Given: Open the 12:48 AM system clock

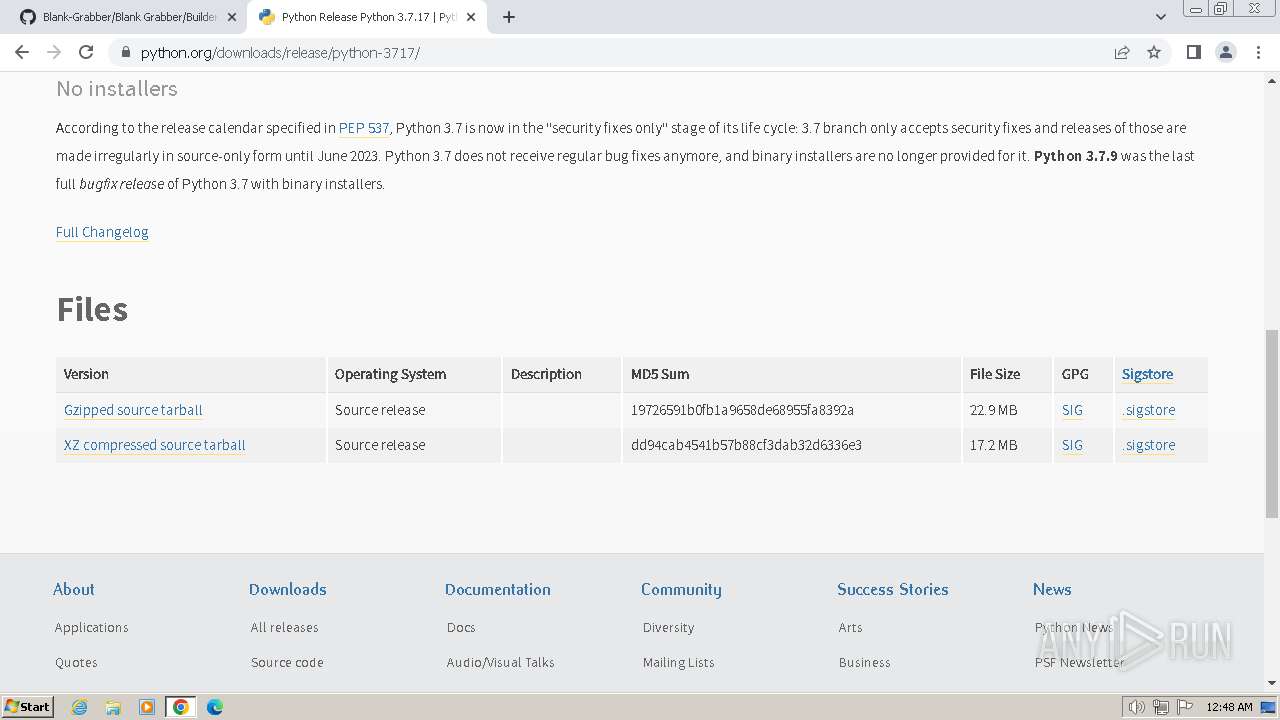Looking at the screenshot, I should 1229,707.
